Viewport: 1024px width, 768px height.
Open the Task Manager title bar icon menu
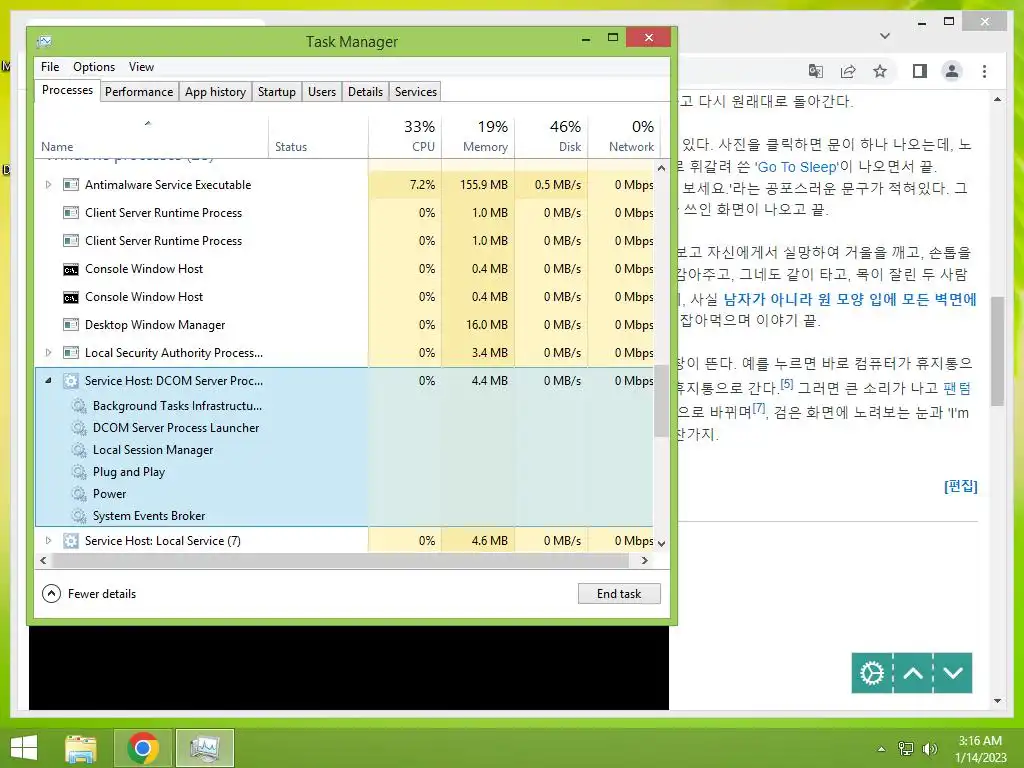pos(44,41)
